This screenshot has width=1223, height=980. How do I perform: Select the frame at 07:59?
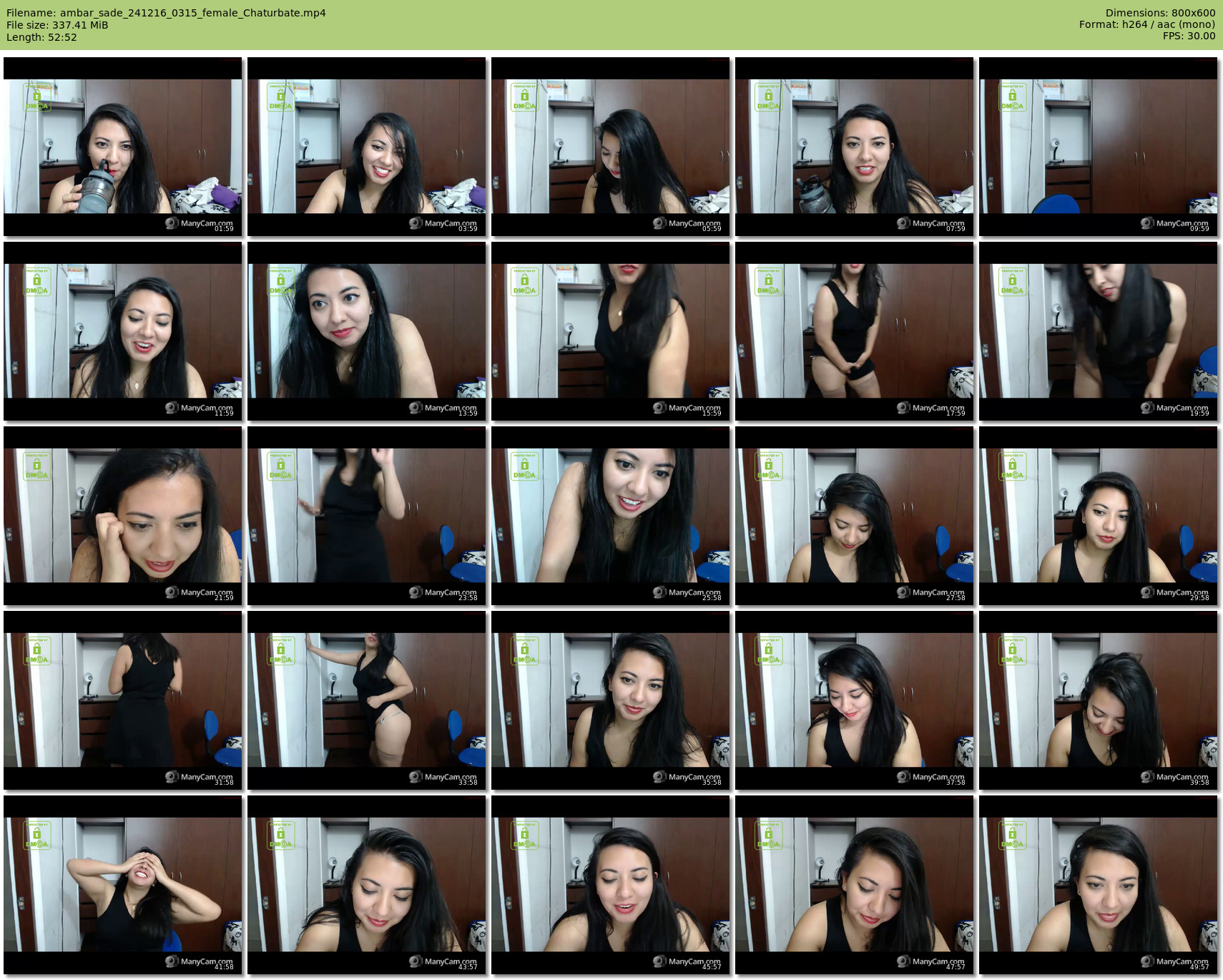(x=854, y=147)
